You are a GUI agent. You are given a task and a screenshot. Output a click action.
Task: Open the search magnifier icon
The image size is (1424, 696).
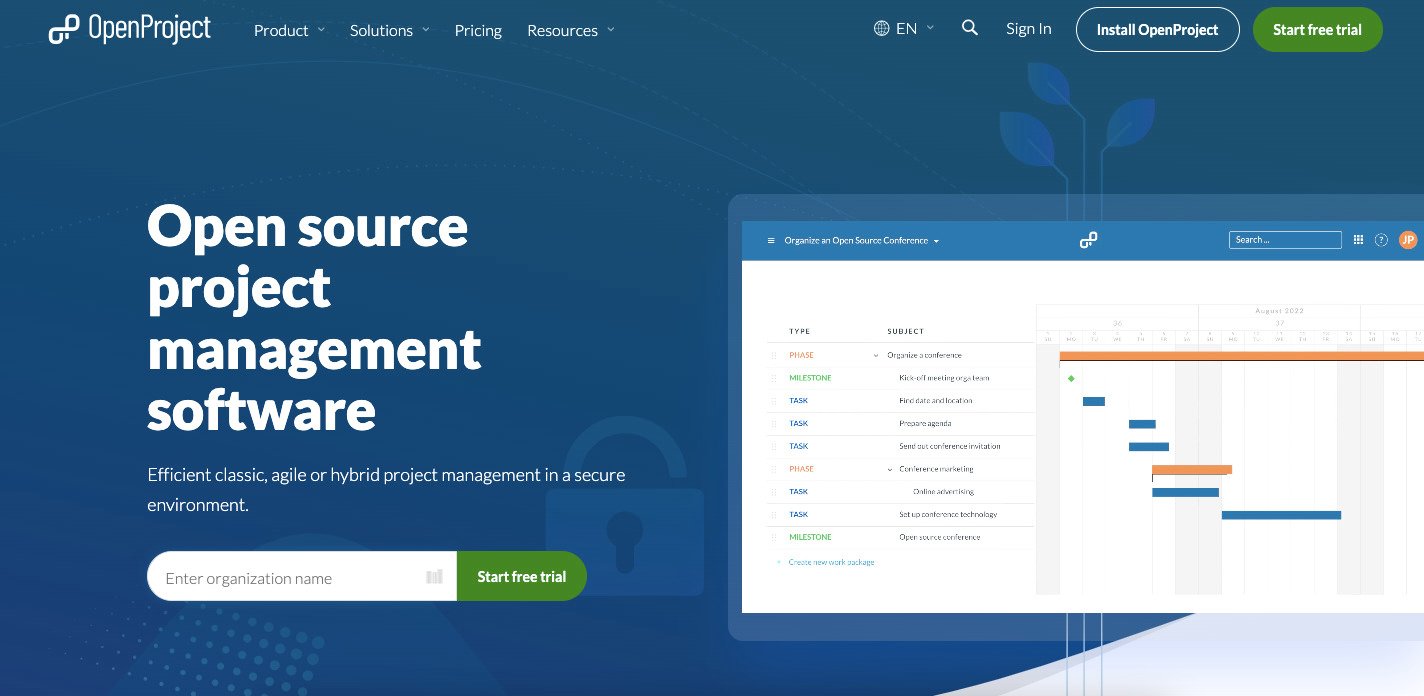click(x=969, y=28)
